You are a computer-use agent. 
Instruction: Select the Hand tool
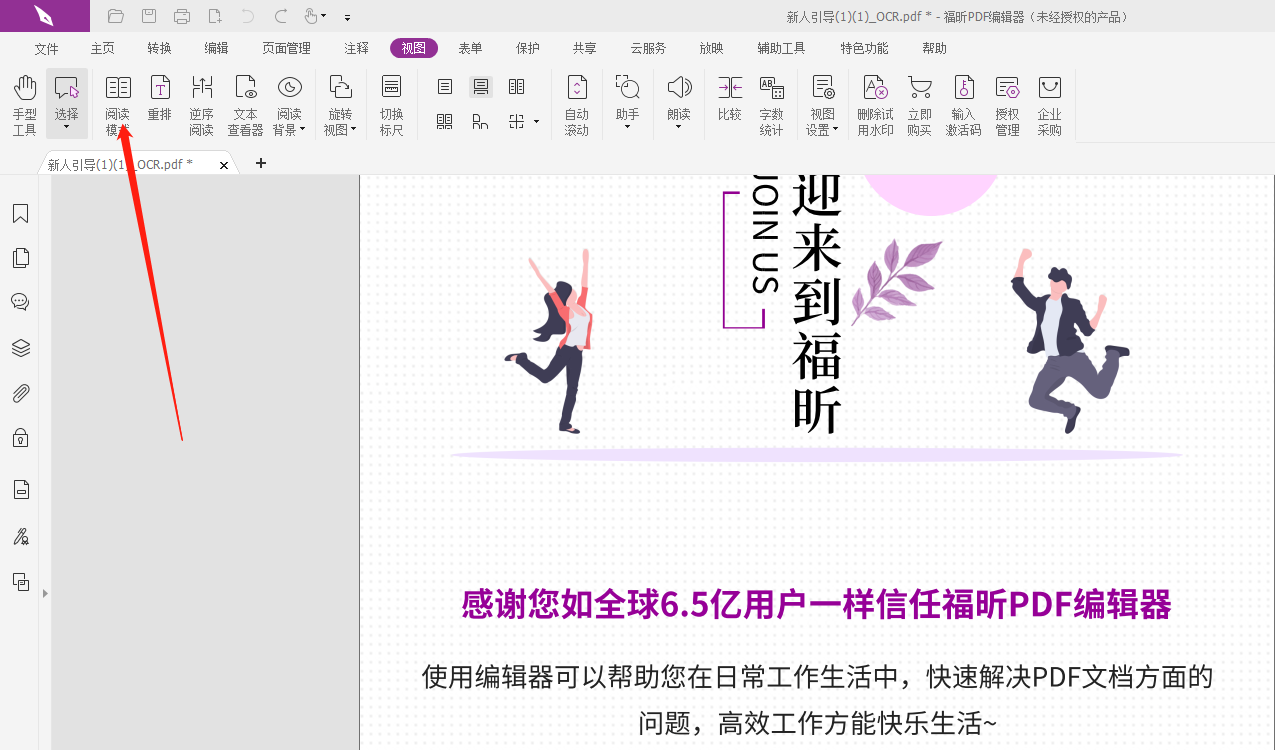24,100
